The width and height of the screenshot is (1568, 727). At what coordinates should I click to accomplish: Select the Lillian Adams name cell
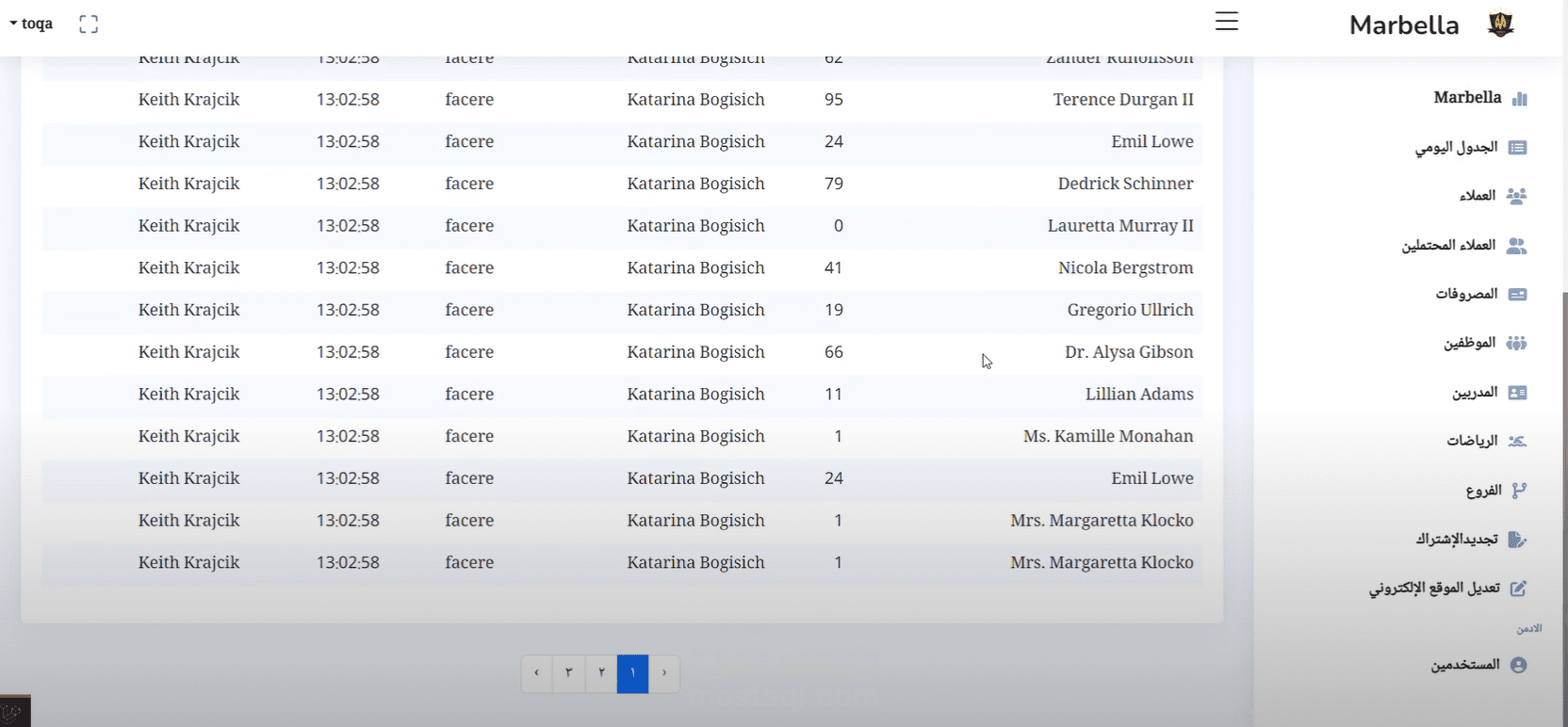(1139, 395)
